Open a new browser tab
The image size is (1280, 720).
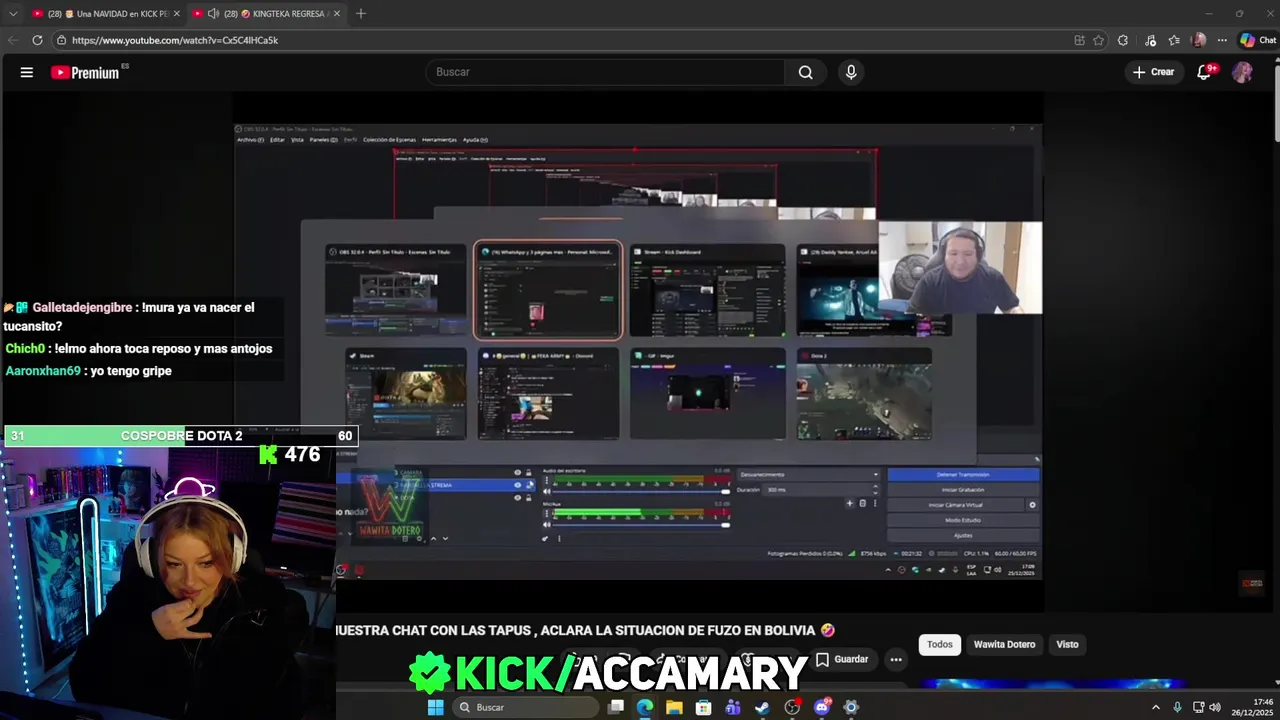pos(360,14)
